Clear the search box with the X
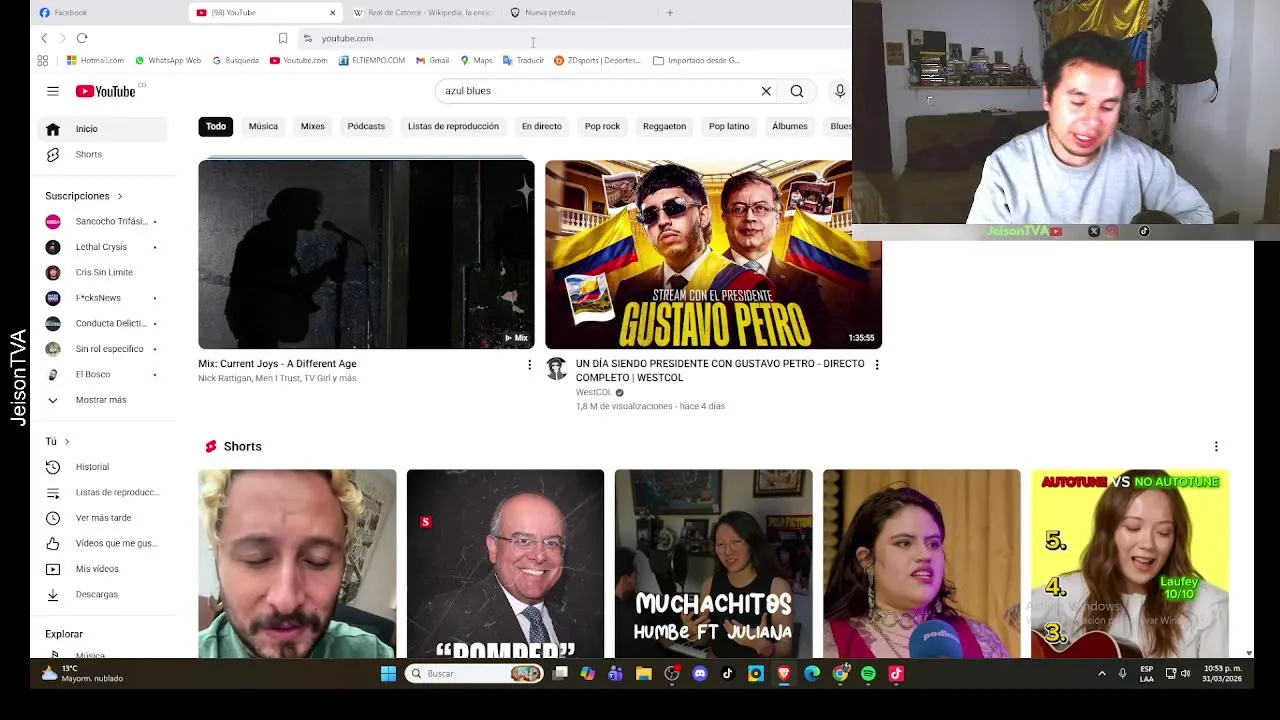 coord(766,91)
